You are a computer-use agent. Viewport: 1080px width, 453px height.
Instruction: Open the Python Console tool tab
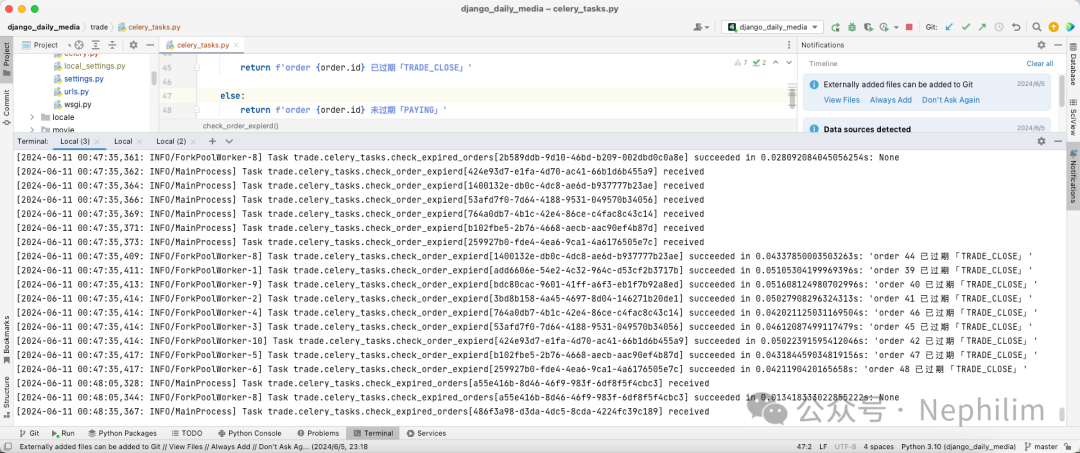point(249,433)
